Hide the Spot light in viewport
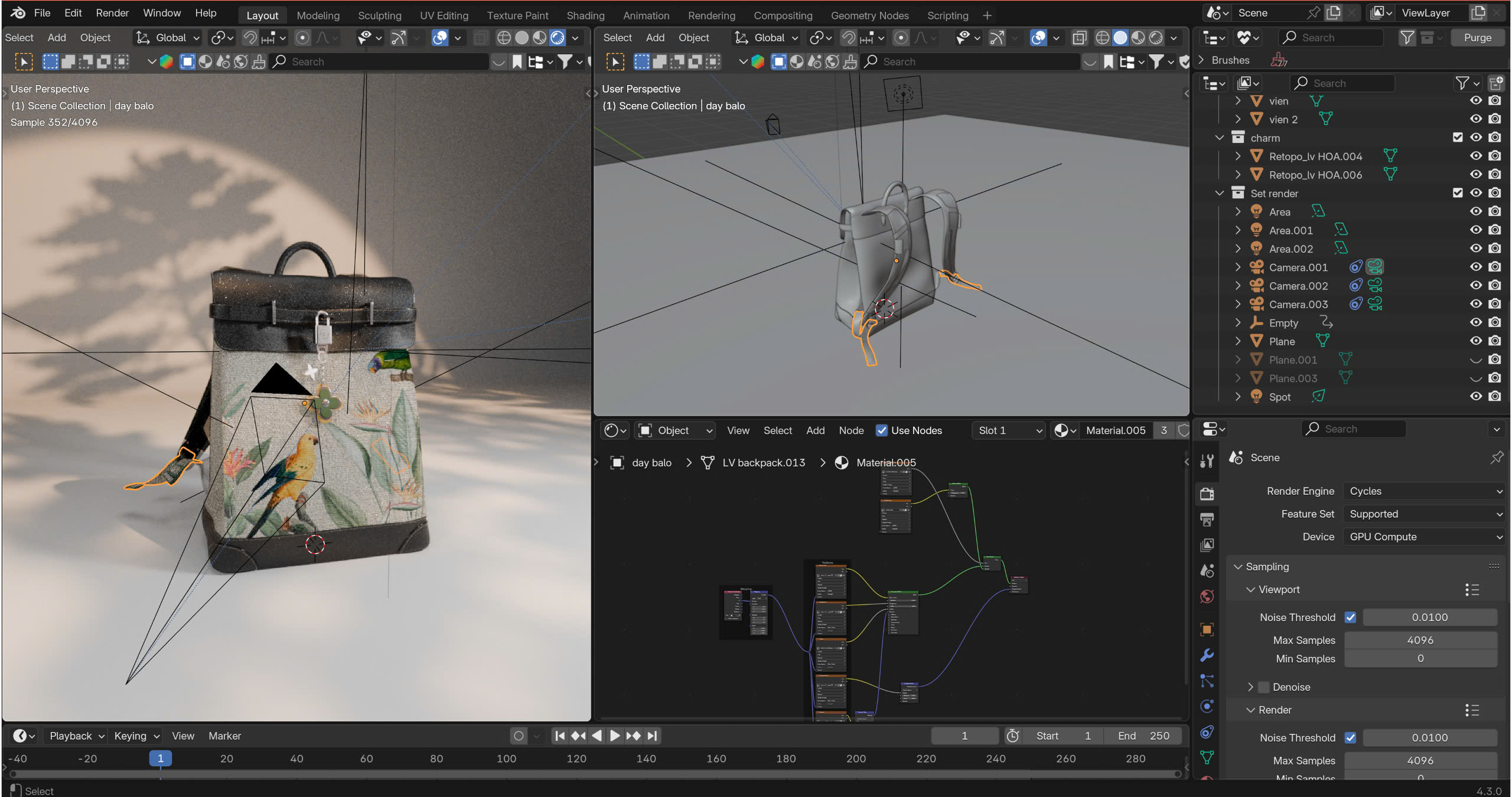 (x=1476, y=397)
